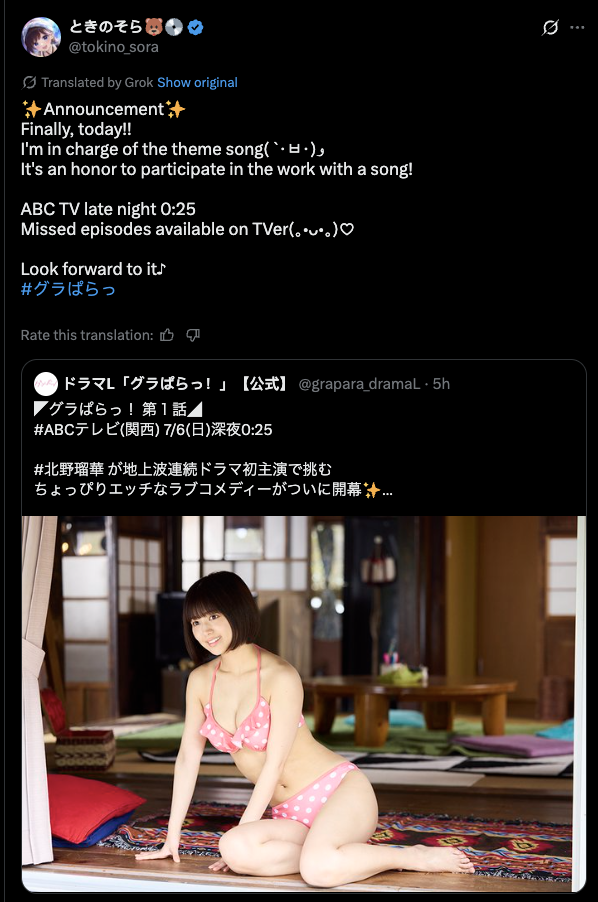Rate translation with thumbs down
This screenshot has height=902, width=598.
(x=193, y=335)
